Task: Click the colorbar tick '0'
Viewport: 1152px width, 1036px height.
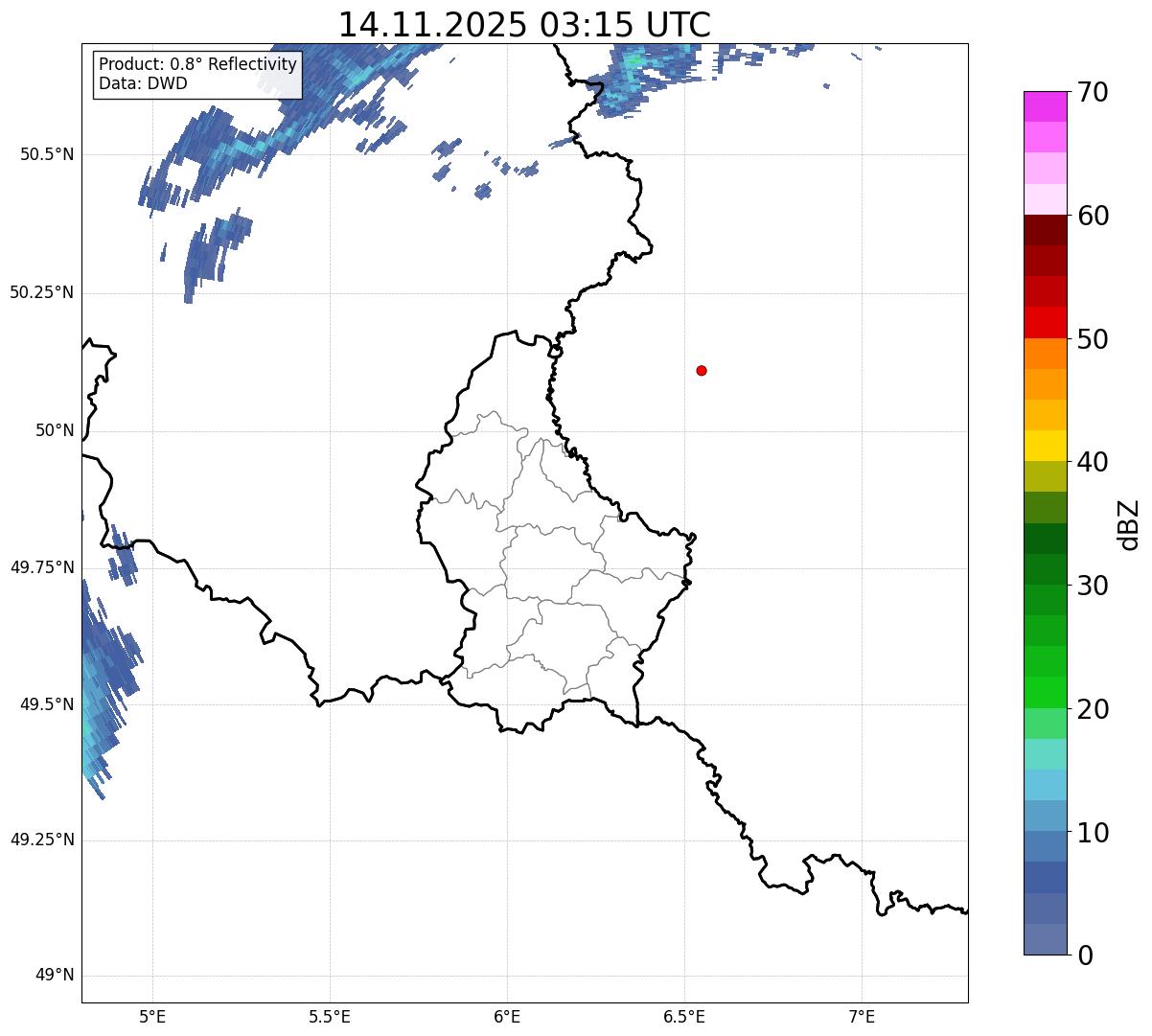Action: (1083, 955)
